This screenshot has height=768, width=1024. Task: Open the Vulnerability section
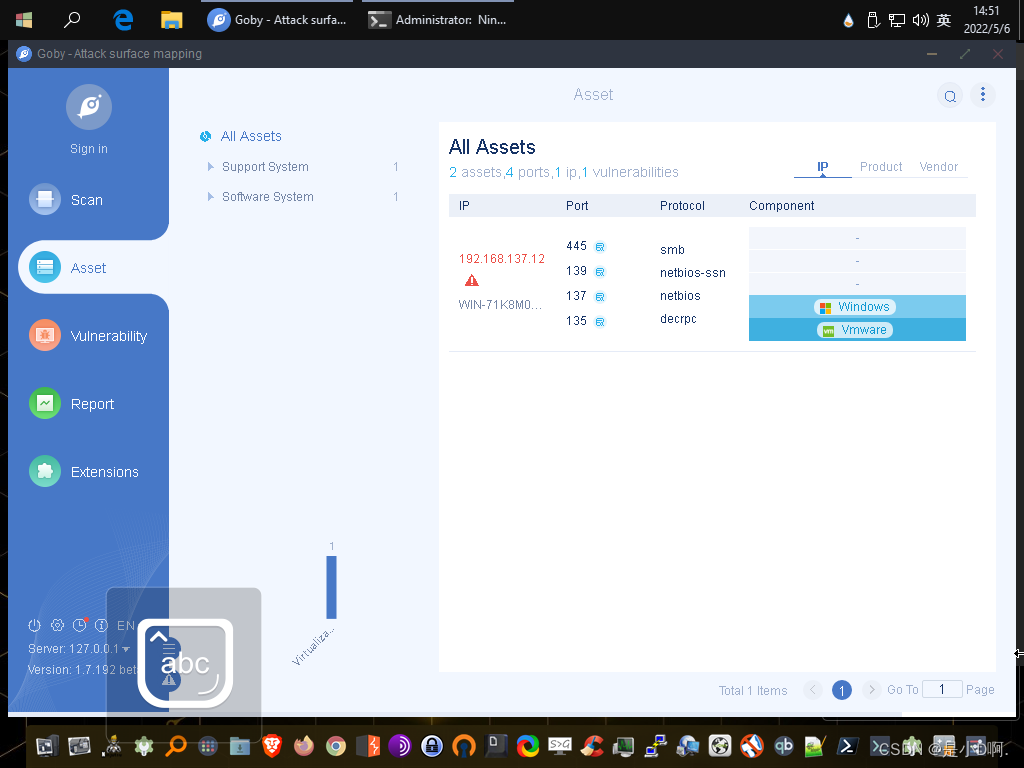[88, 336]
